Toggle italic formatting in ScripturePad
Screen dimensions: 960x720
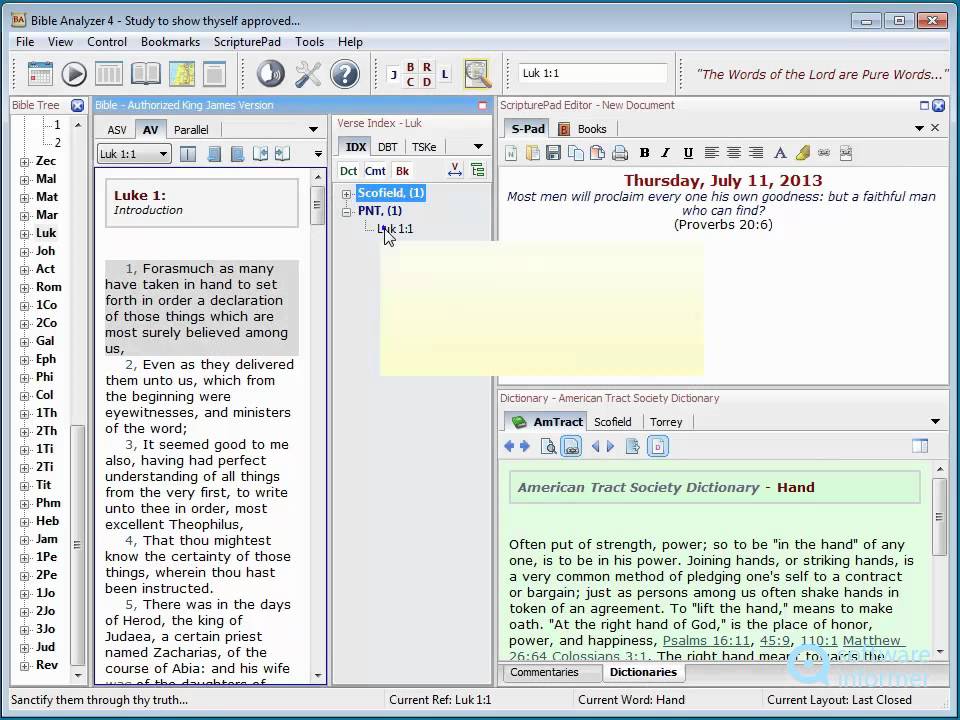(x=666, y=153)
